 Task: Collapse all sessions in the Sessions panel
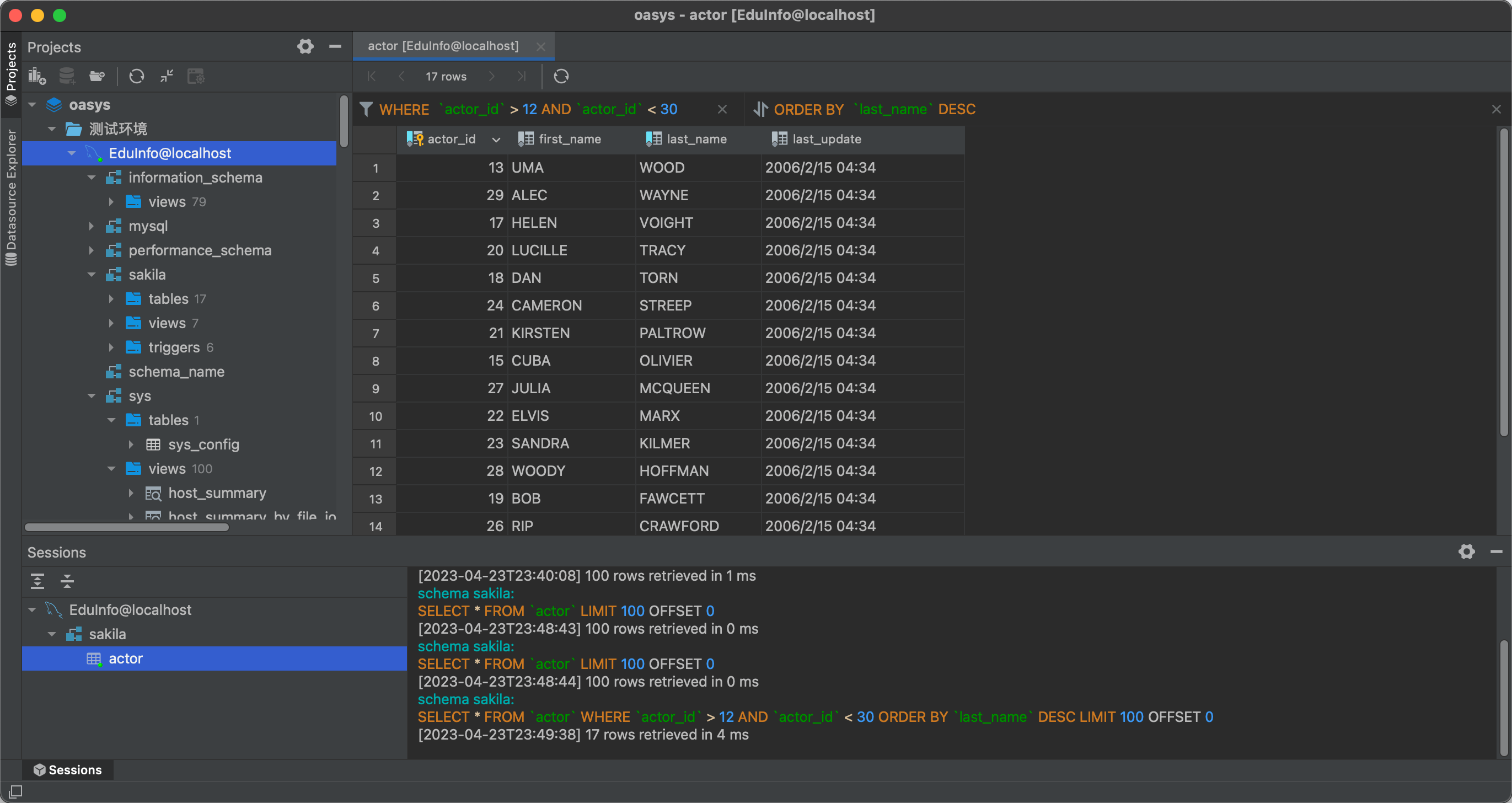pos(67,581)
